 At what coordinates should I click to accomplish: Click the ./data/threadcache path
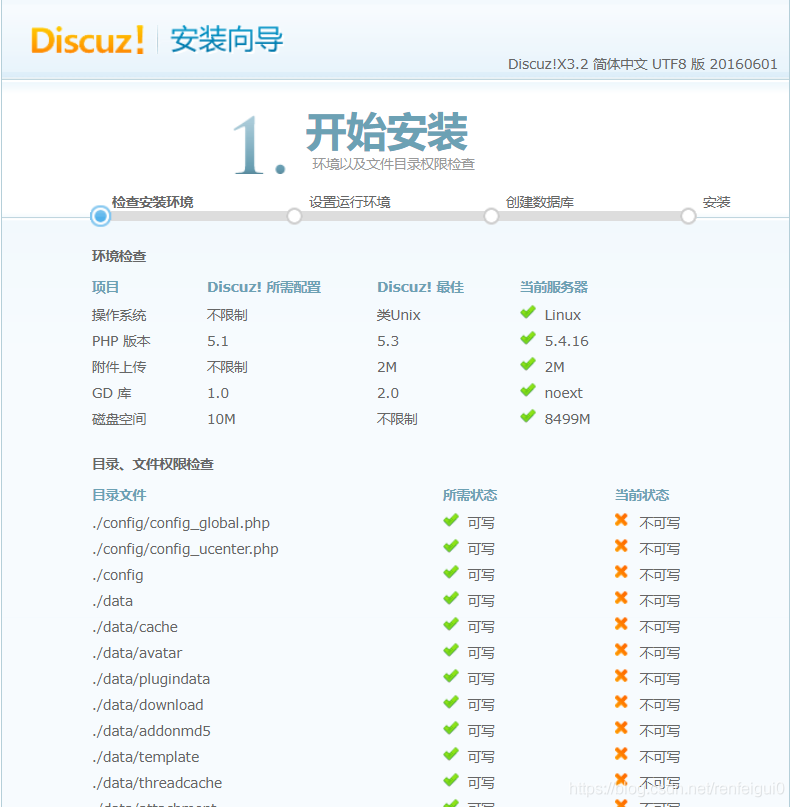(x=157, y=783)
